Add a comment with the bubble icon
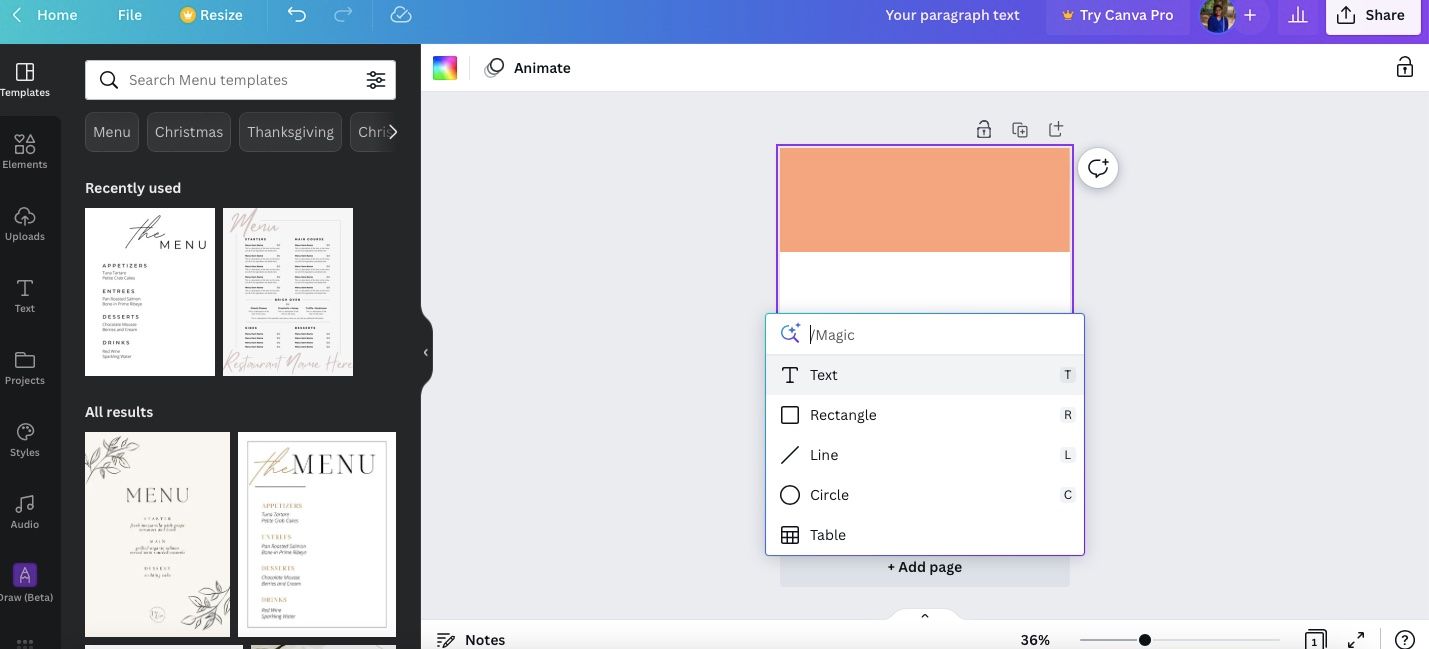The image size is (1429, 649). click(1098, 168)
